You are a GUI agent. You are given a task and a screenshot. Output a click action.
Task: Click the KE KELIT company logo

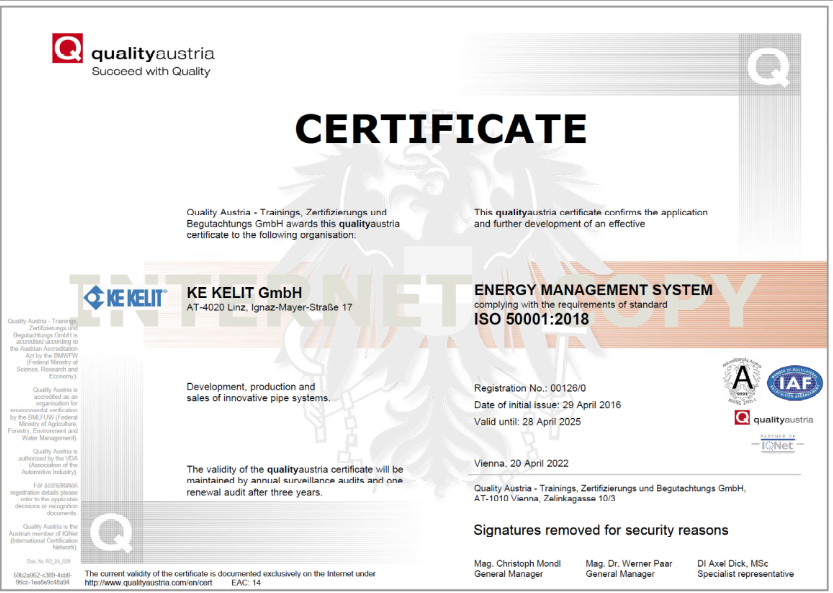pyautogui.click(x=125, y=298)
